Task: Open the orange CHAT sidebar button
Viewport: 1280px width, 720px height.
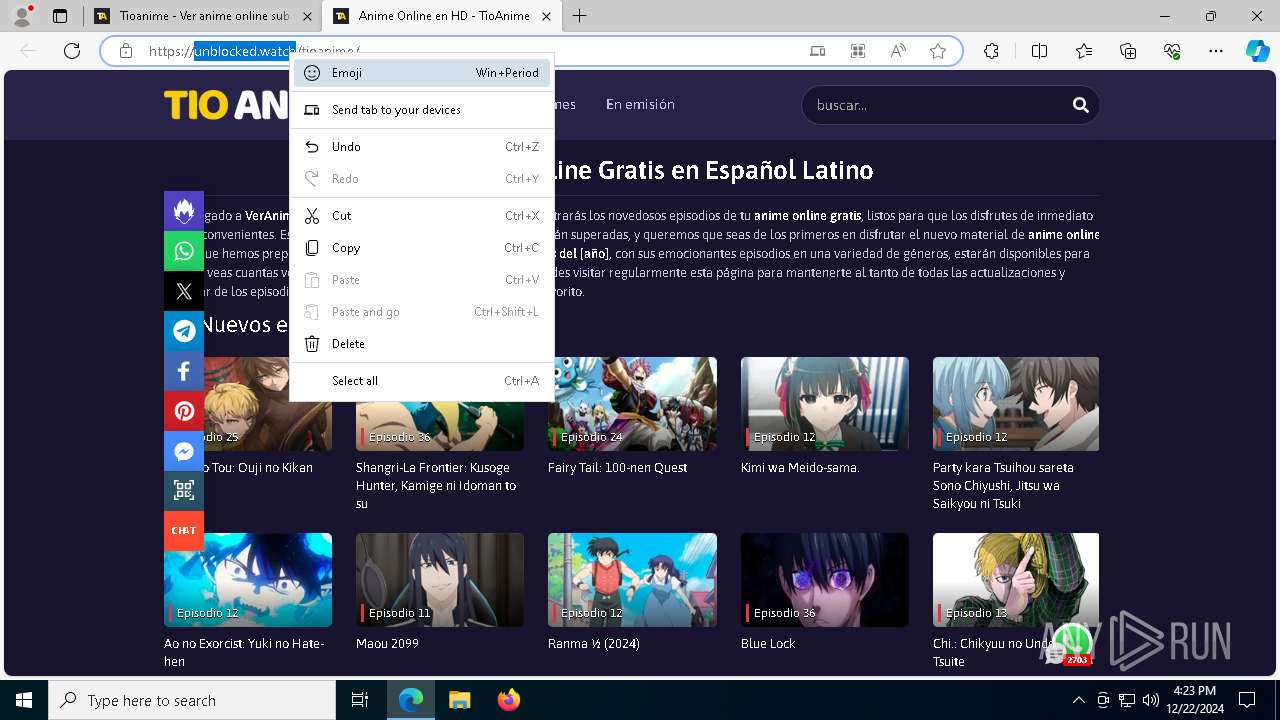Action: [x=184, y=530]
